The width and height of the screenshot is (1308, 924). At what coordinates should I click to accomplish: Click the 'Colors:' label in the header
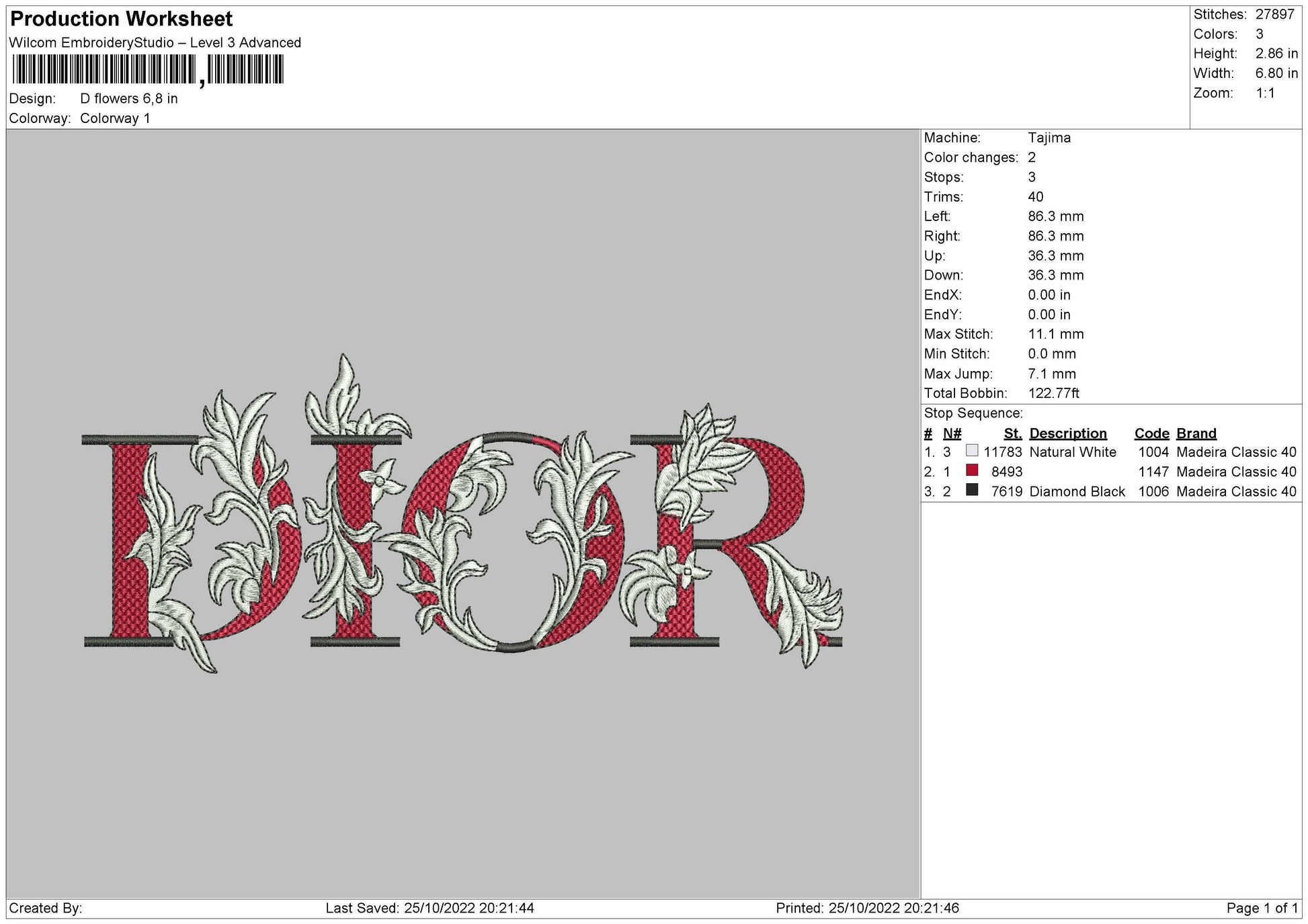tap(1215, 34)
